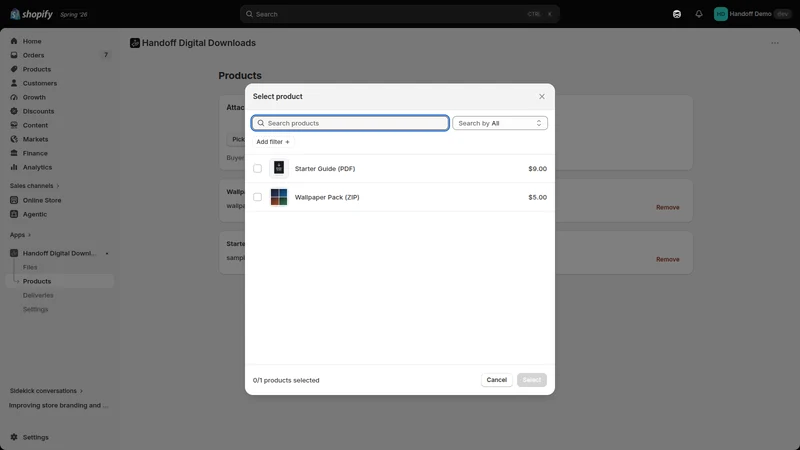Click the Starter Guide (PDF) product name
Viewport: 800px width, 450px height.
325,169
